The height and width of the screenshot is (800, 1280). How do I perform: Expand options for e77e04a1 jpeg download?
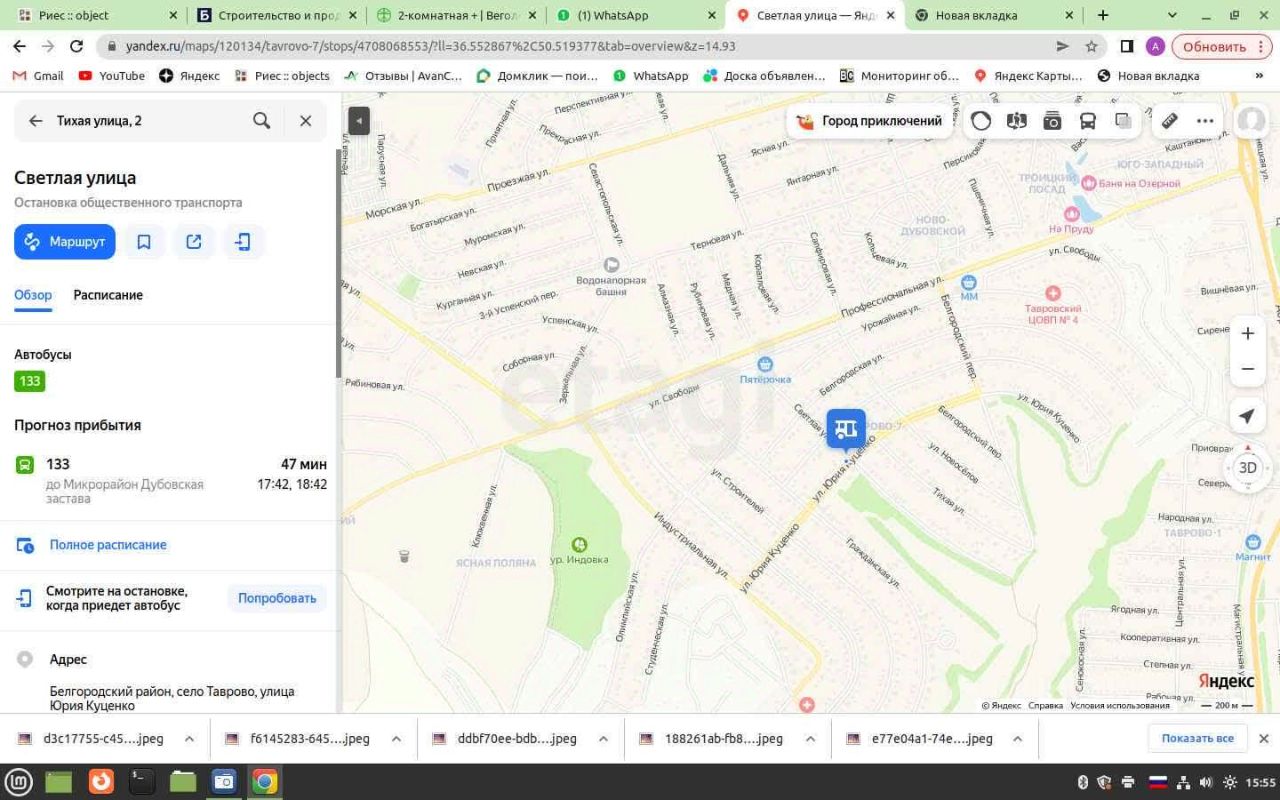[1017, 739]
